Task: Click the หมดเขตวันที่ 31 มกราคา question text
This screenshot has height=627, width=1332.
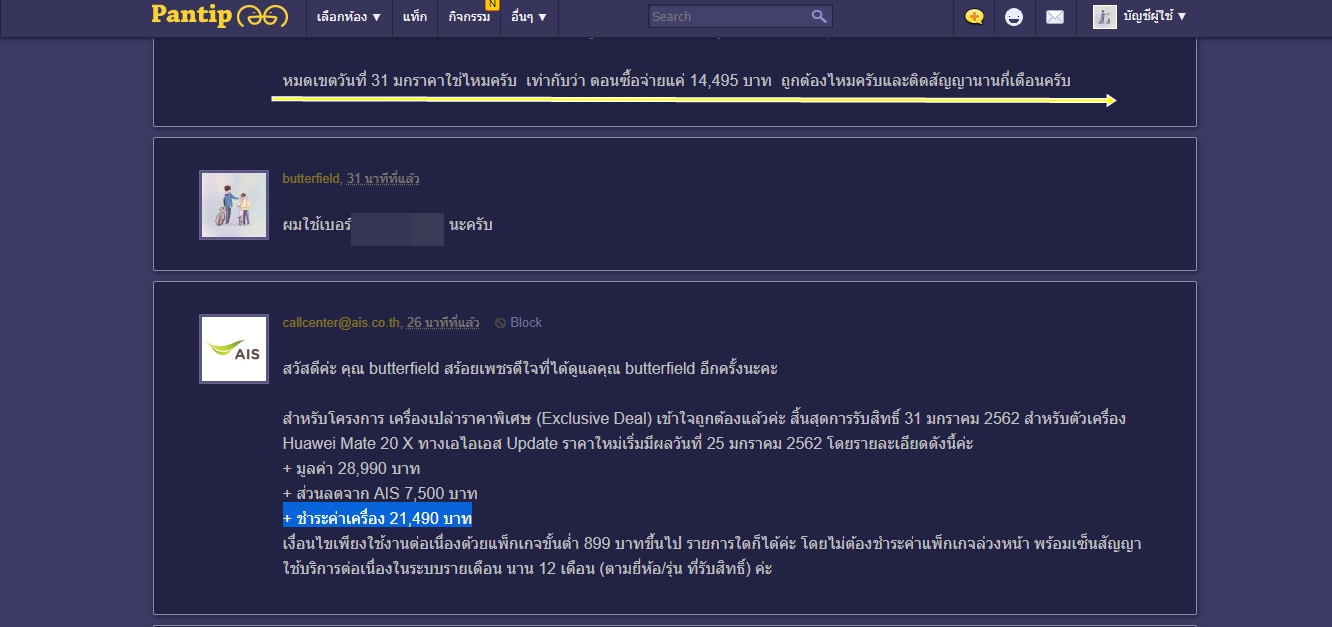Action: [676, 81]
